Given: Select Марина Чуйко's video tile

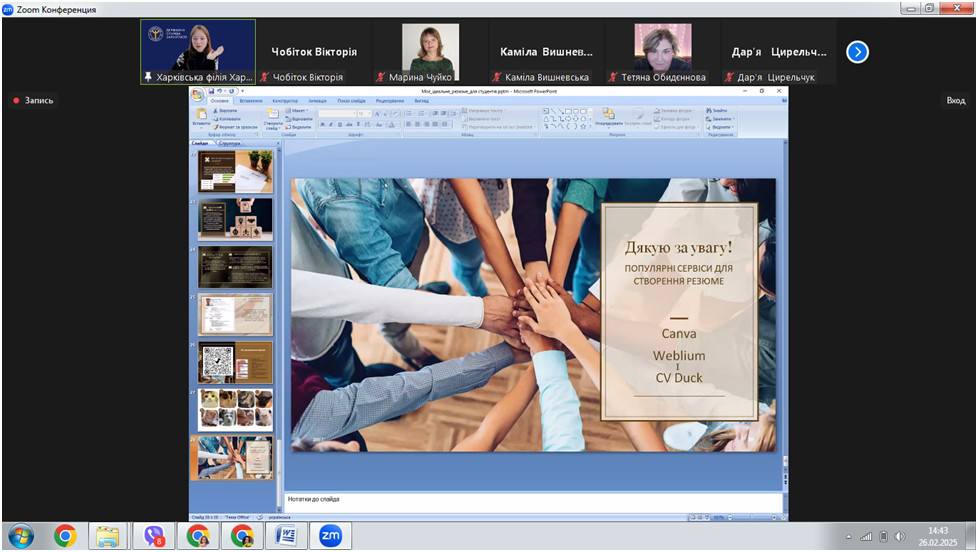Looking at the screenshot, I should click(x=430, y=52).
